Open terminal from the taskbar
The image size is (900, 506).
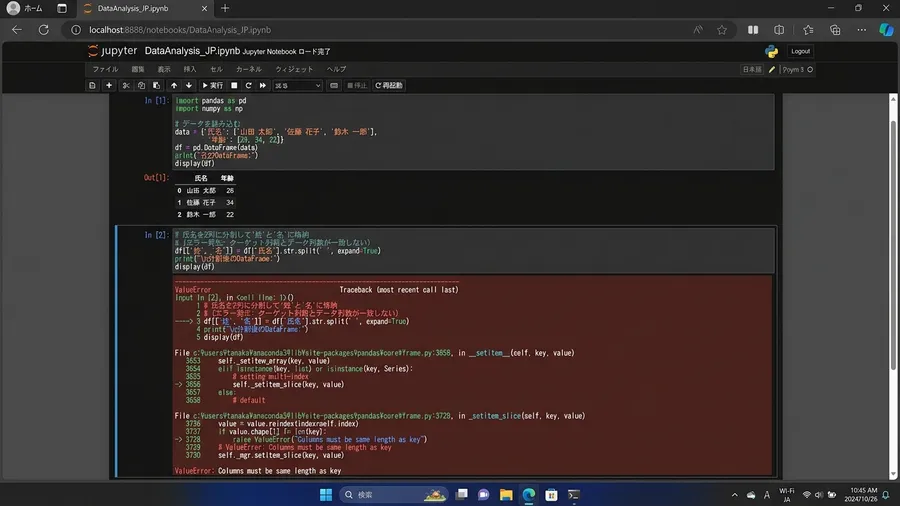(x=573, y=495)
